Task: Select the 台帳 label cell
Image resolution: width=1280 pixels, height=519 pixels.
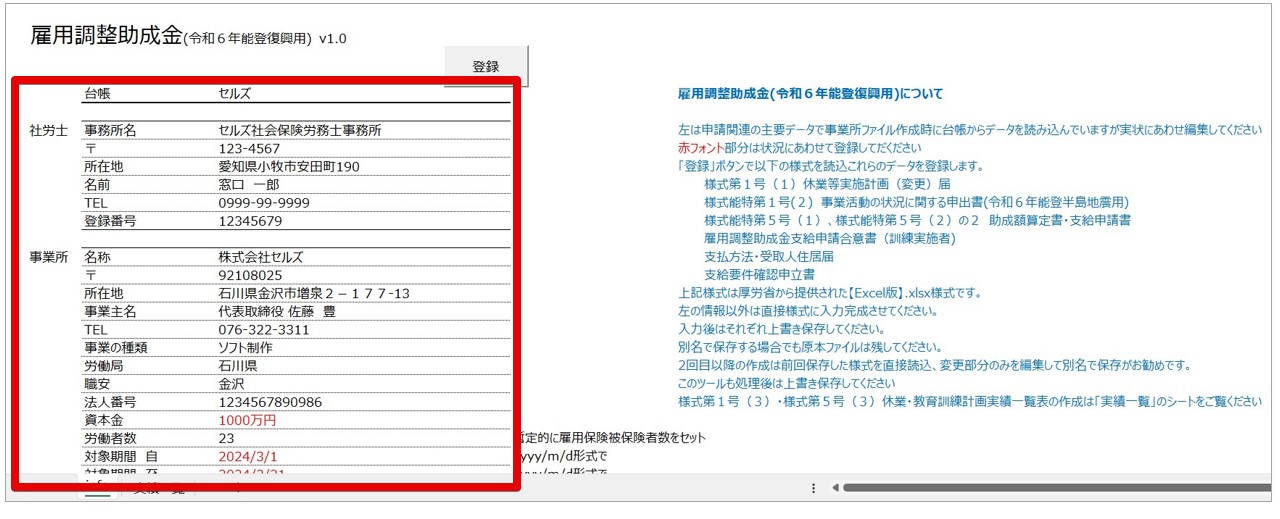Action: 97,94
